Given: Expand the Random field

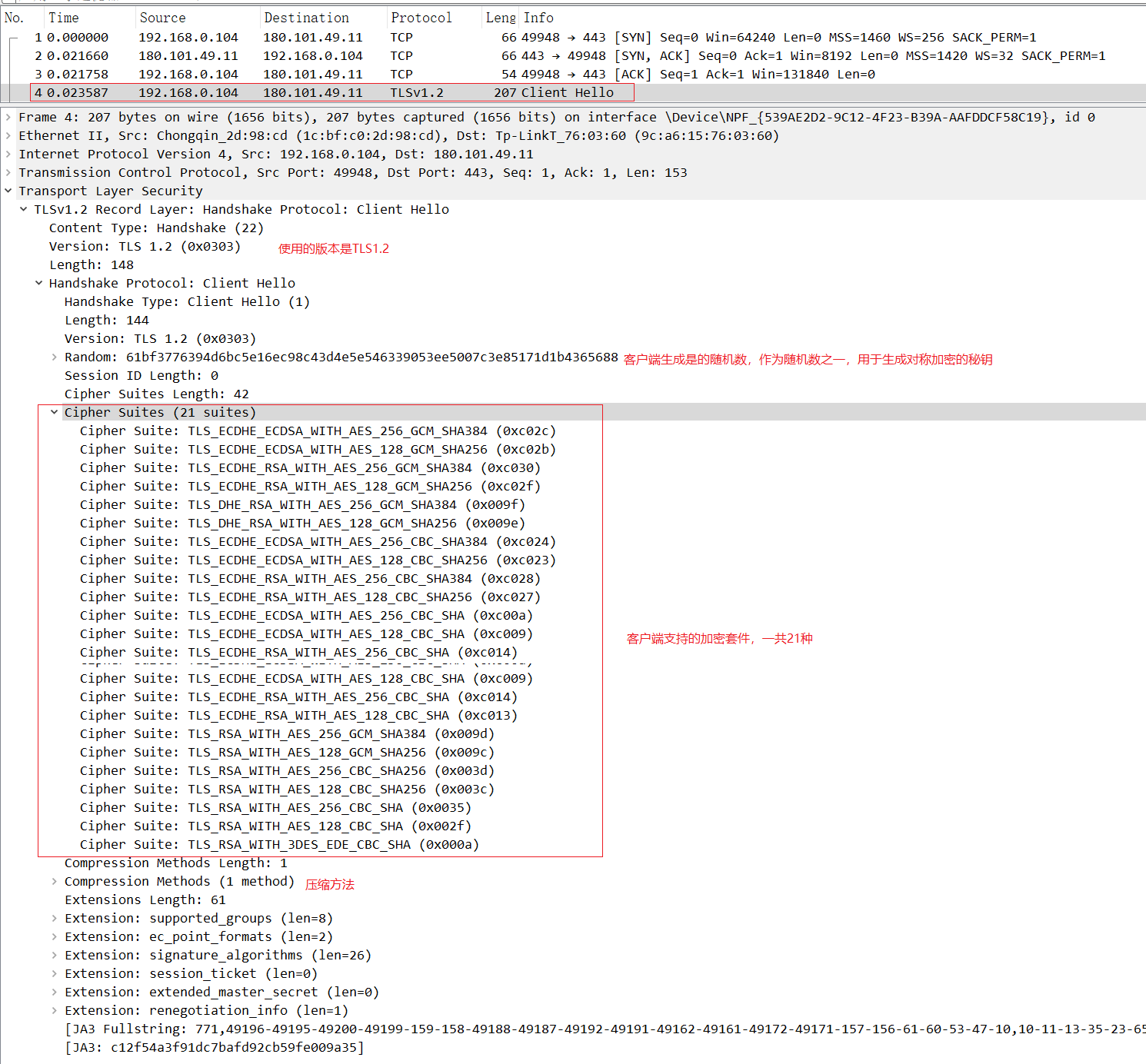Looking at the screenshot, I should tap(55, 357).
